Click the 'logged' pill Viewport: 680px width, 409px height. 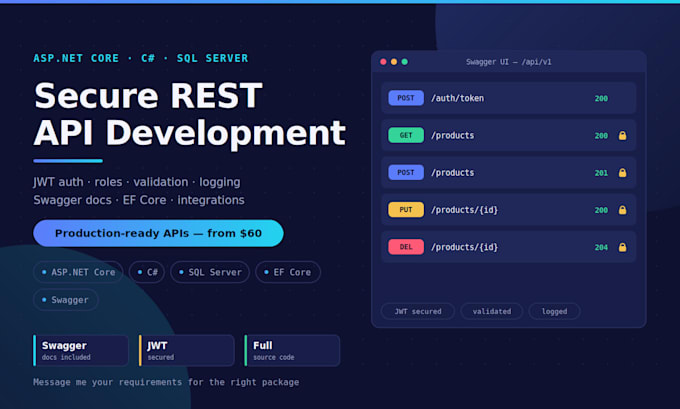[554, 311]
